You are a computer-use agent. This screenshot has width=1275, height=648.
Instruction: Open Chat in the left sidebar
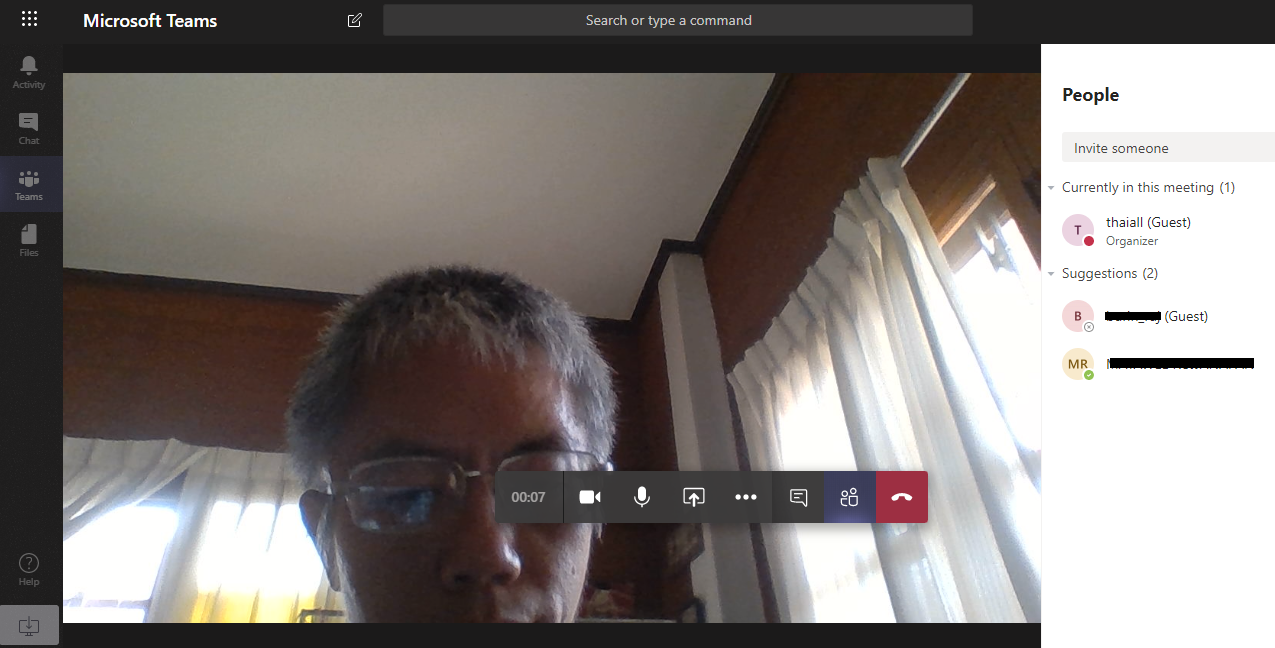[x=29, y=127]
